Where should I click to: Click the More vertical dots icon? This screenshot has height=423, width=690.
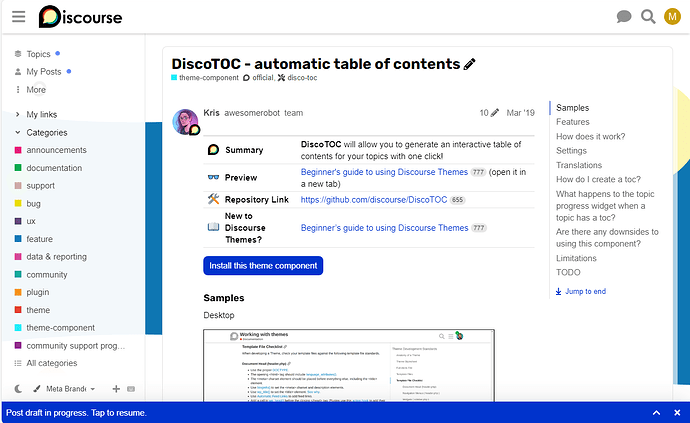point(18,89)
